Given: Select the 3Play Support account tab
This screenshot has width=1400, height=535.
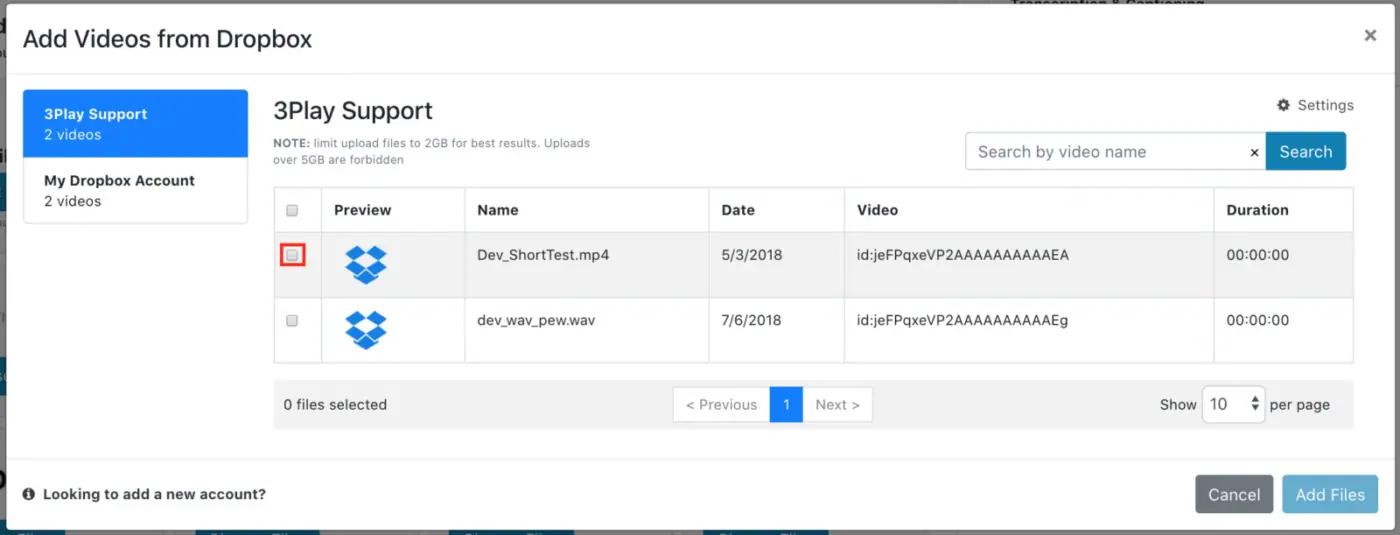Looking at the screenshot, I should [135, 124].
